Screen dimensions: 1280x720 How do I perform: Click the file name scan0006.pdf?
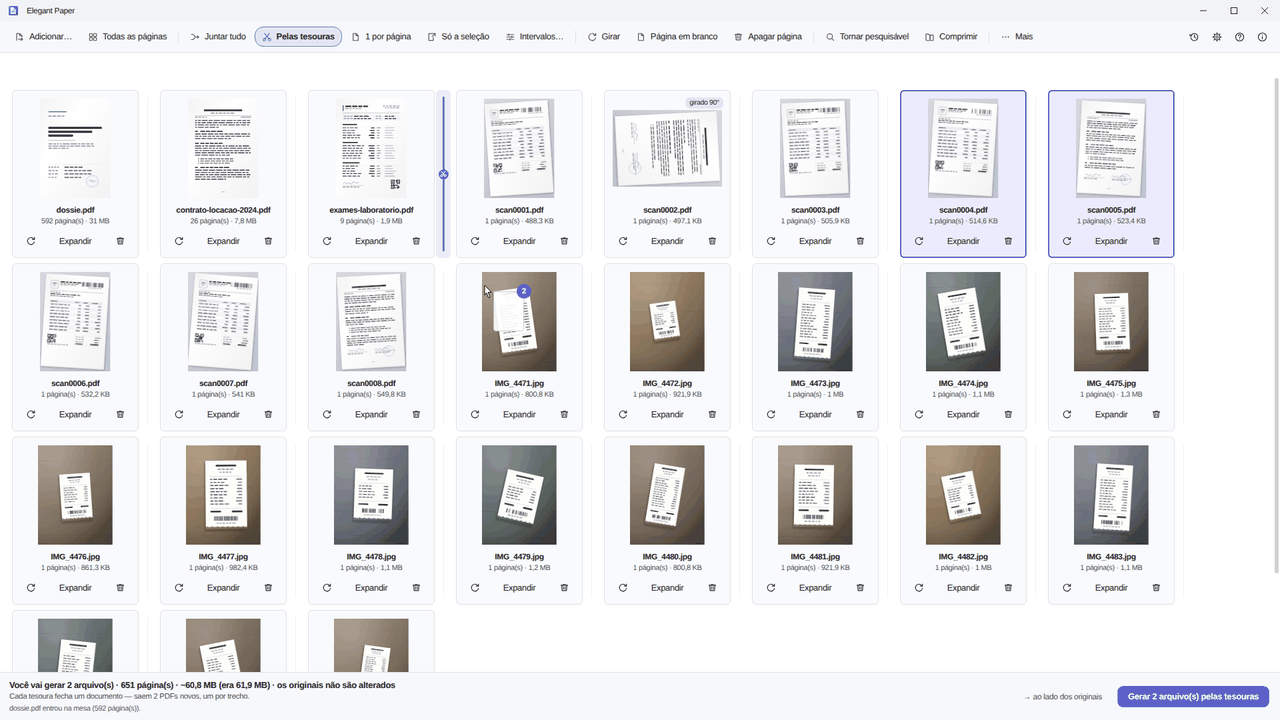[75, 384]
